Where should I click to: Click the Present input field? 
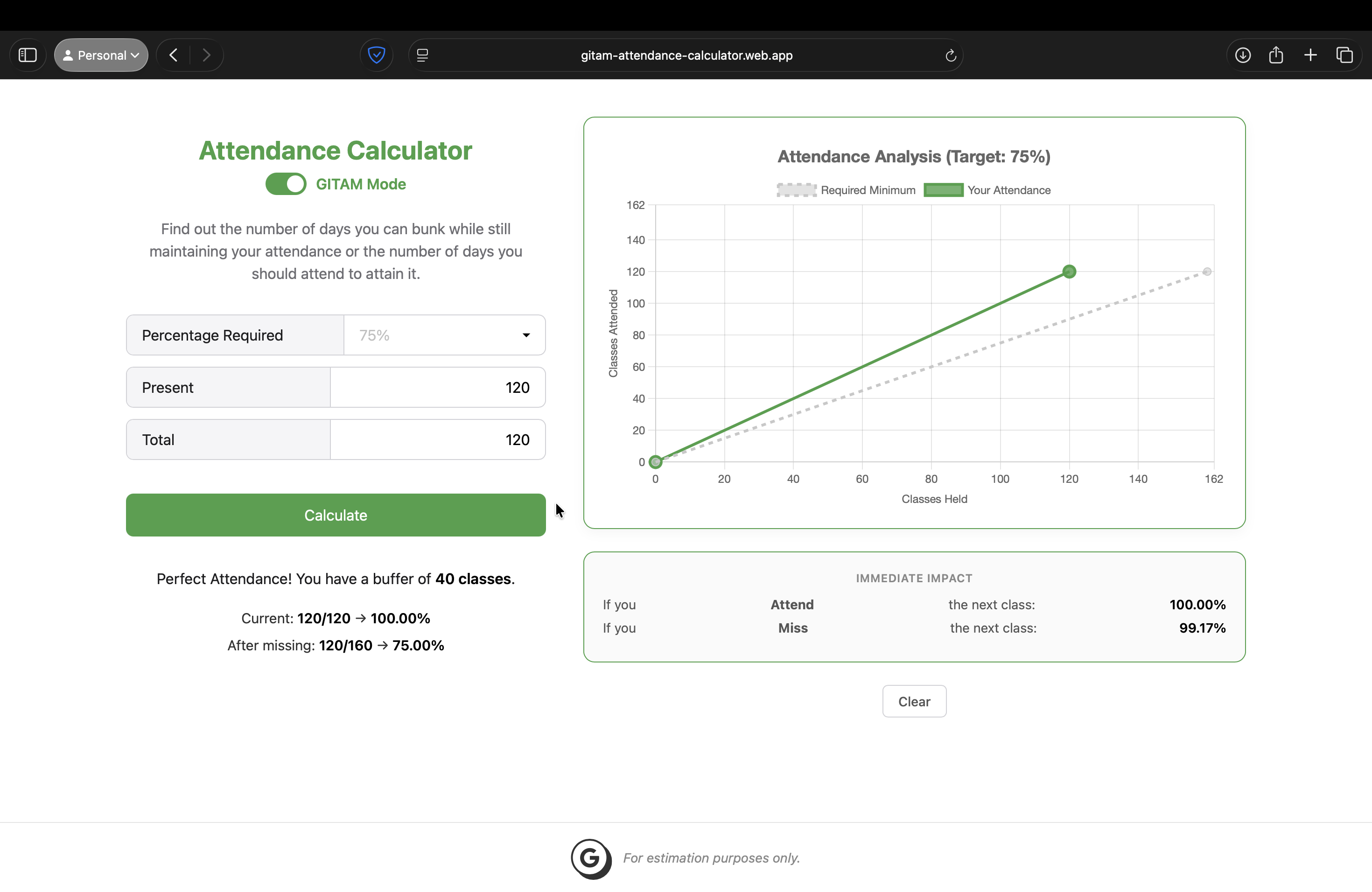point(438,387)
